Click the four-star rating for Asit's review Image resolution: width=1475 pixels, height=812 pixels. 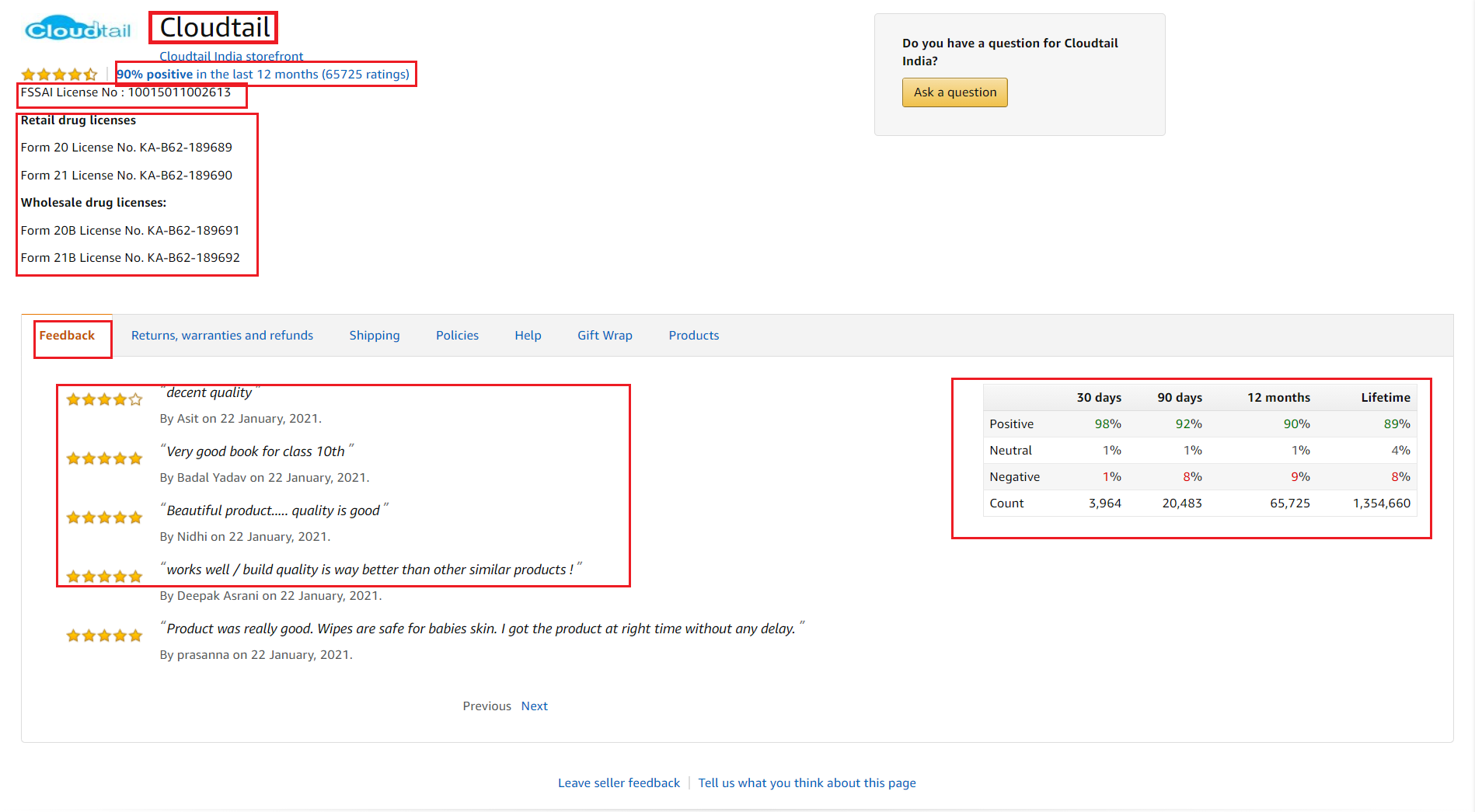pyautogui.click(x=104, y=399)
